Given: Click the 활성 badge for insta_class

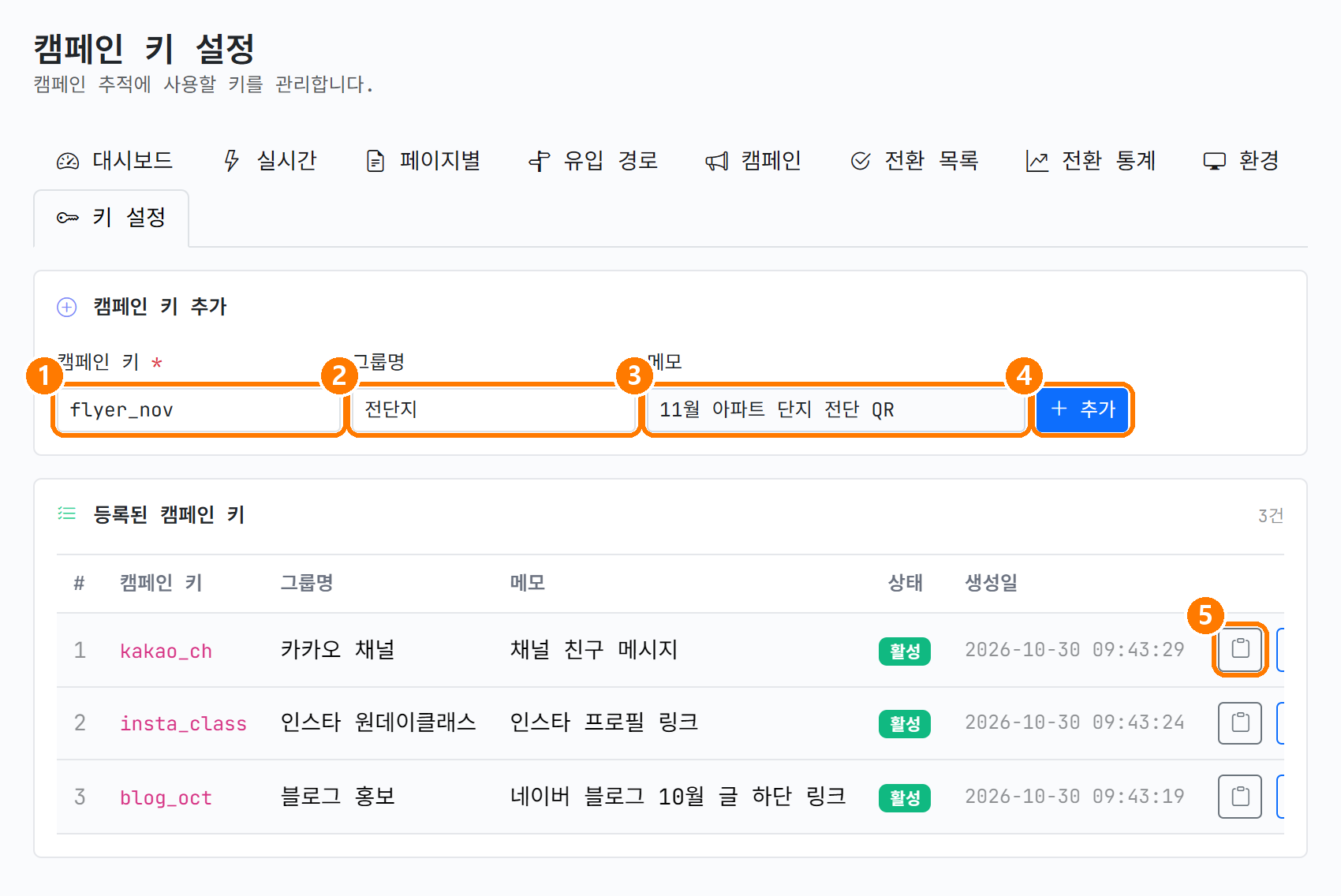Looking at the screenshot, I should pyautogui.click(x=905, y=724).
